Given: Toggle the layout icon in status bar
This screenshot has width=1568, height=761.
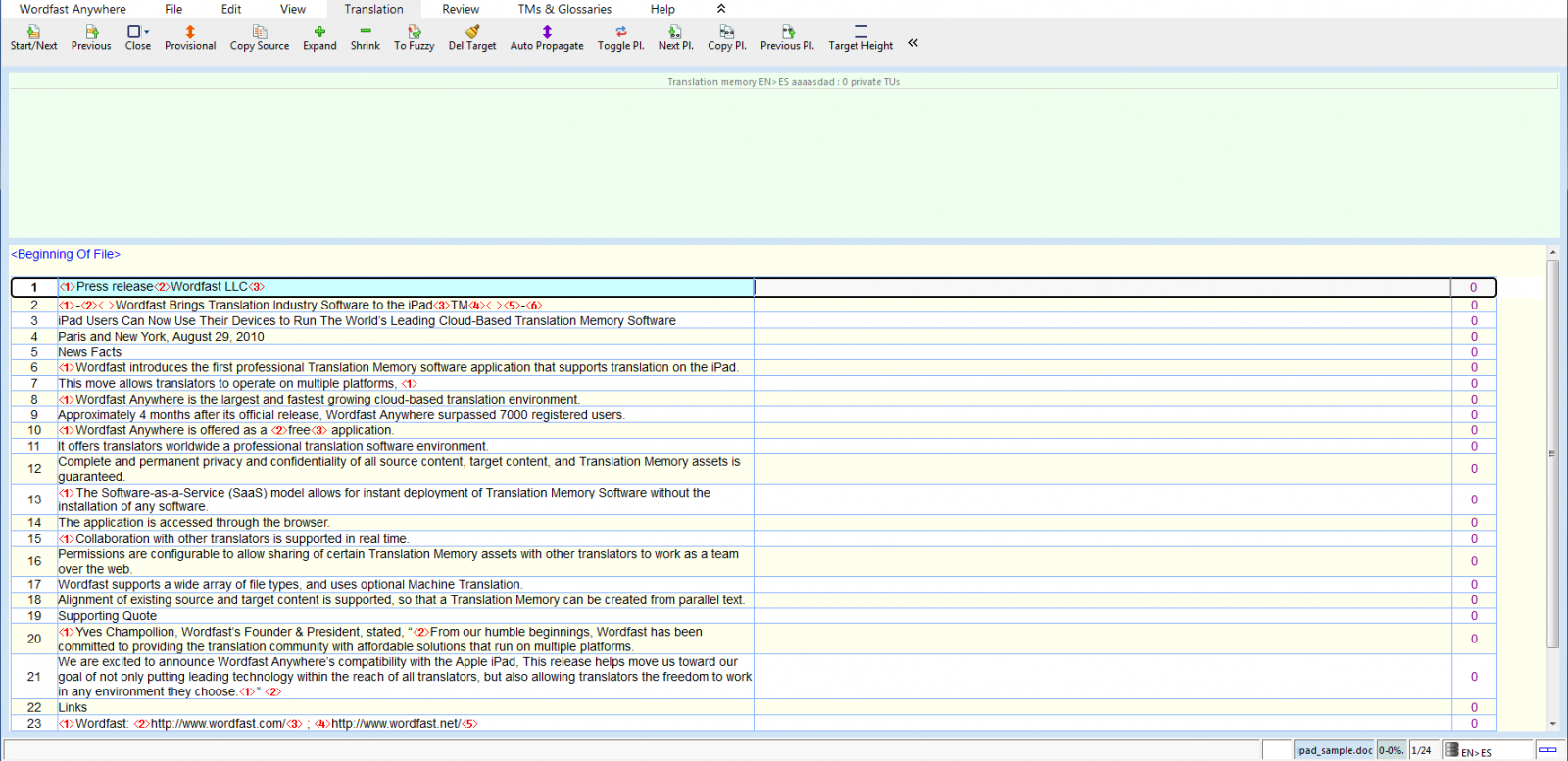Looking at the screenshot, I should click(1547, 750).
